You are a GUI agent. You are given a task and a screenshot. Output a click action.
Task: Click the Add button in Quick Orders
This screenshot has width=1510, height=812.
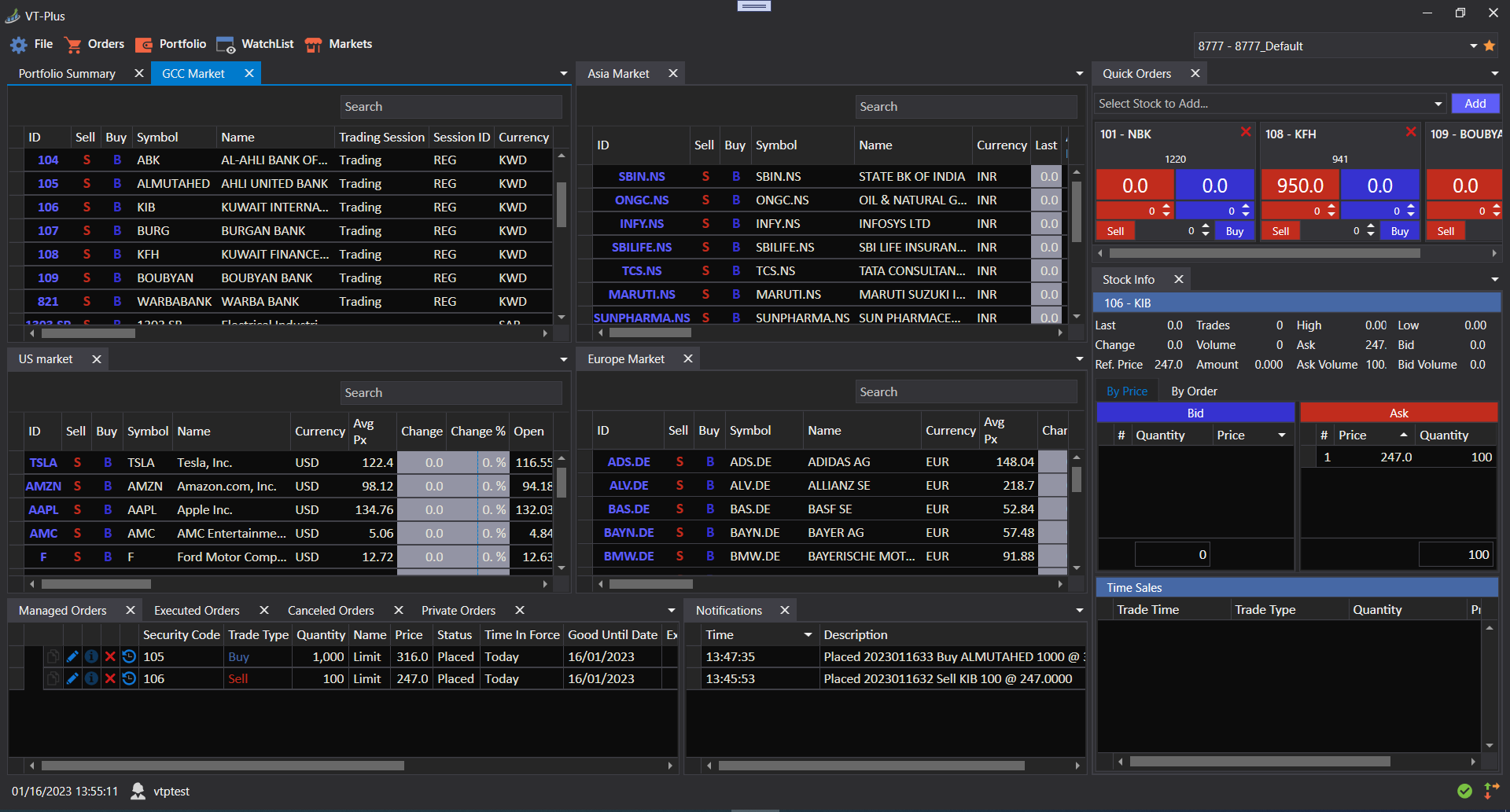[1475, 103]
